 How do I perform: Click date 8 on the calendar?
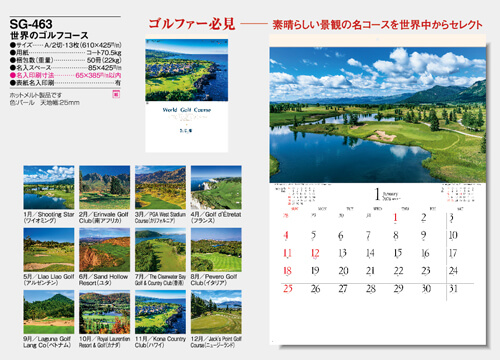point(396,235)
